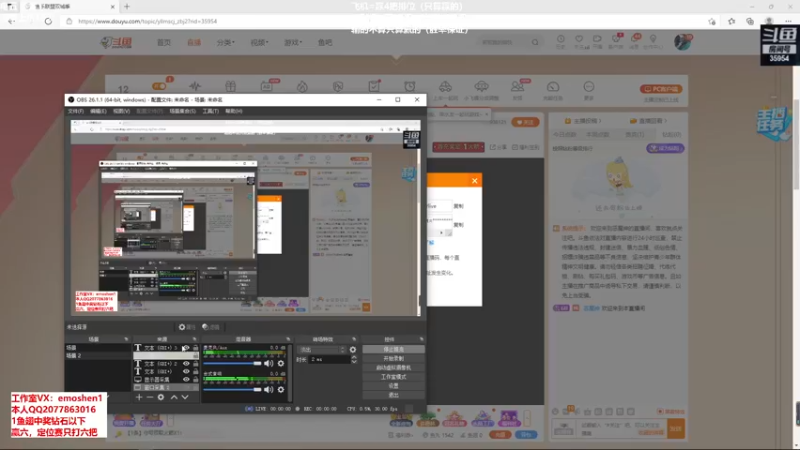Move the selected source up
This screenshot has width=800, height=450.
173,397
